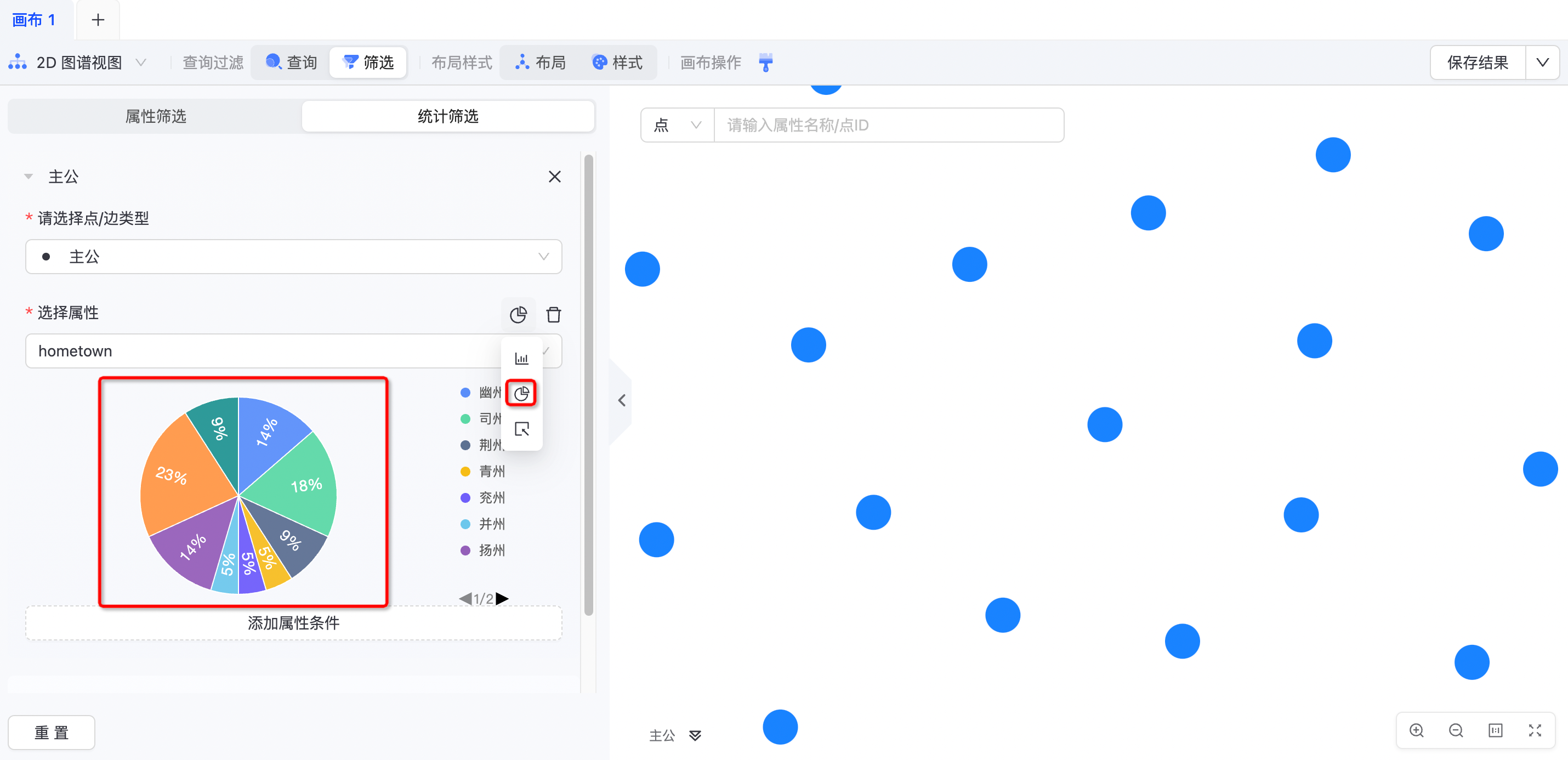Toggle the 并州 legend entry

coord(484,524)
